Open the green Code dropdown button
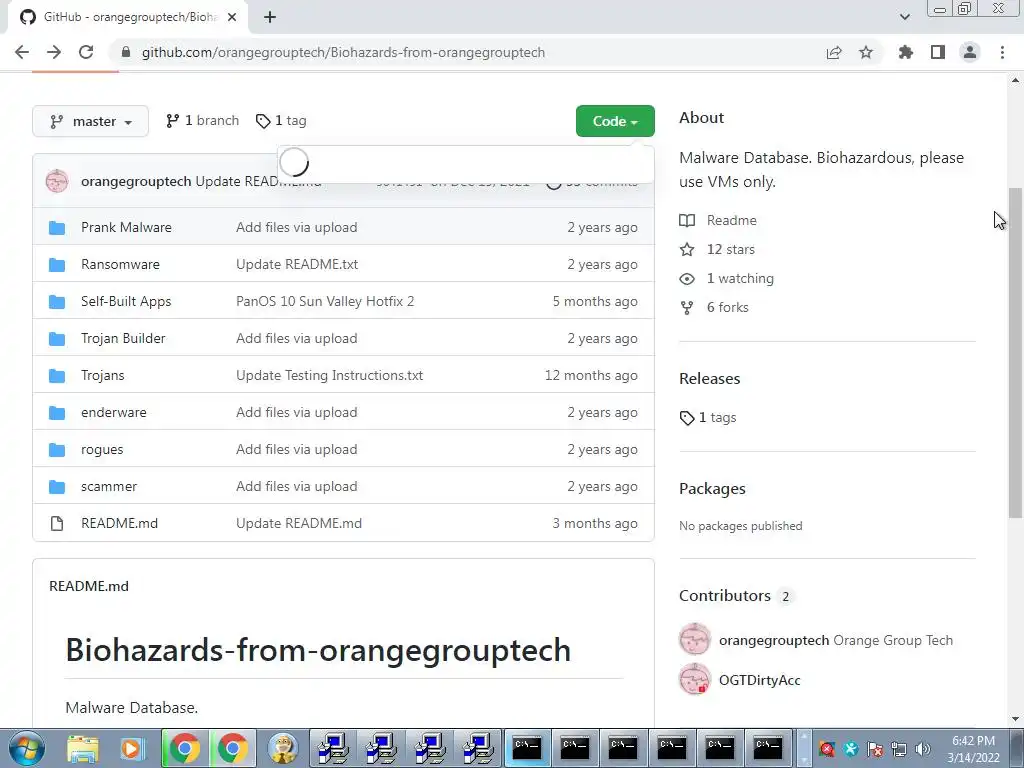1024x768 pixels. coord(615,121)
